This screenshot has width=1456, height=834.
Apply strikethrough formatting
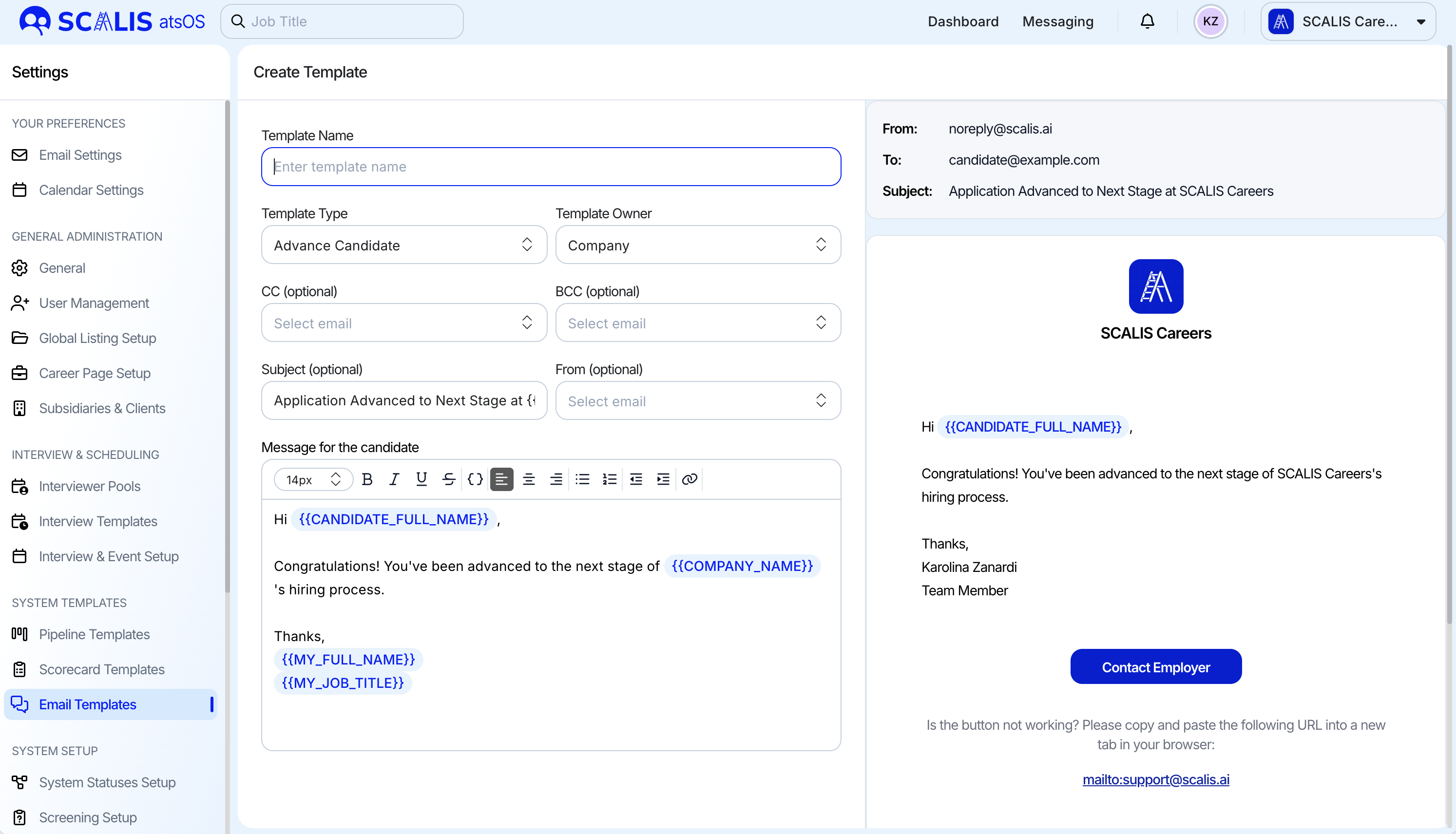click(448, 479)
